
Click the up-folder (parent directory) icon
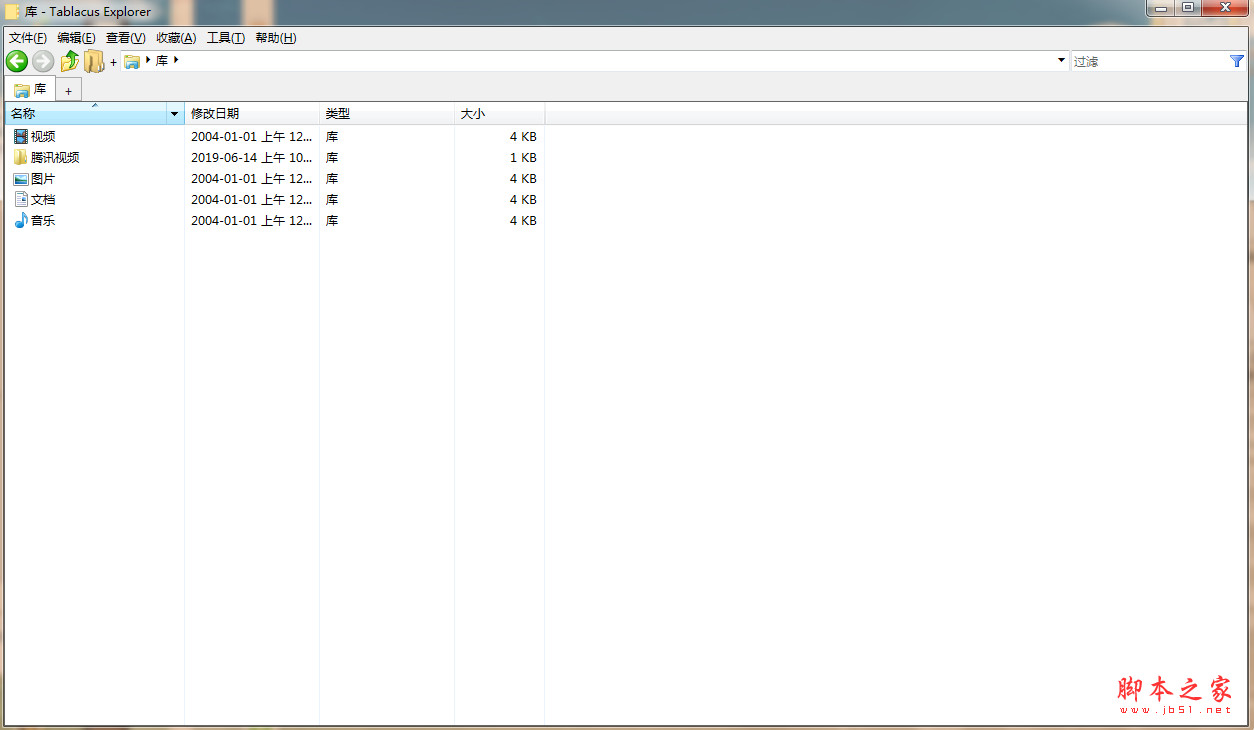tap(68, 61)
